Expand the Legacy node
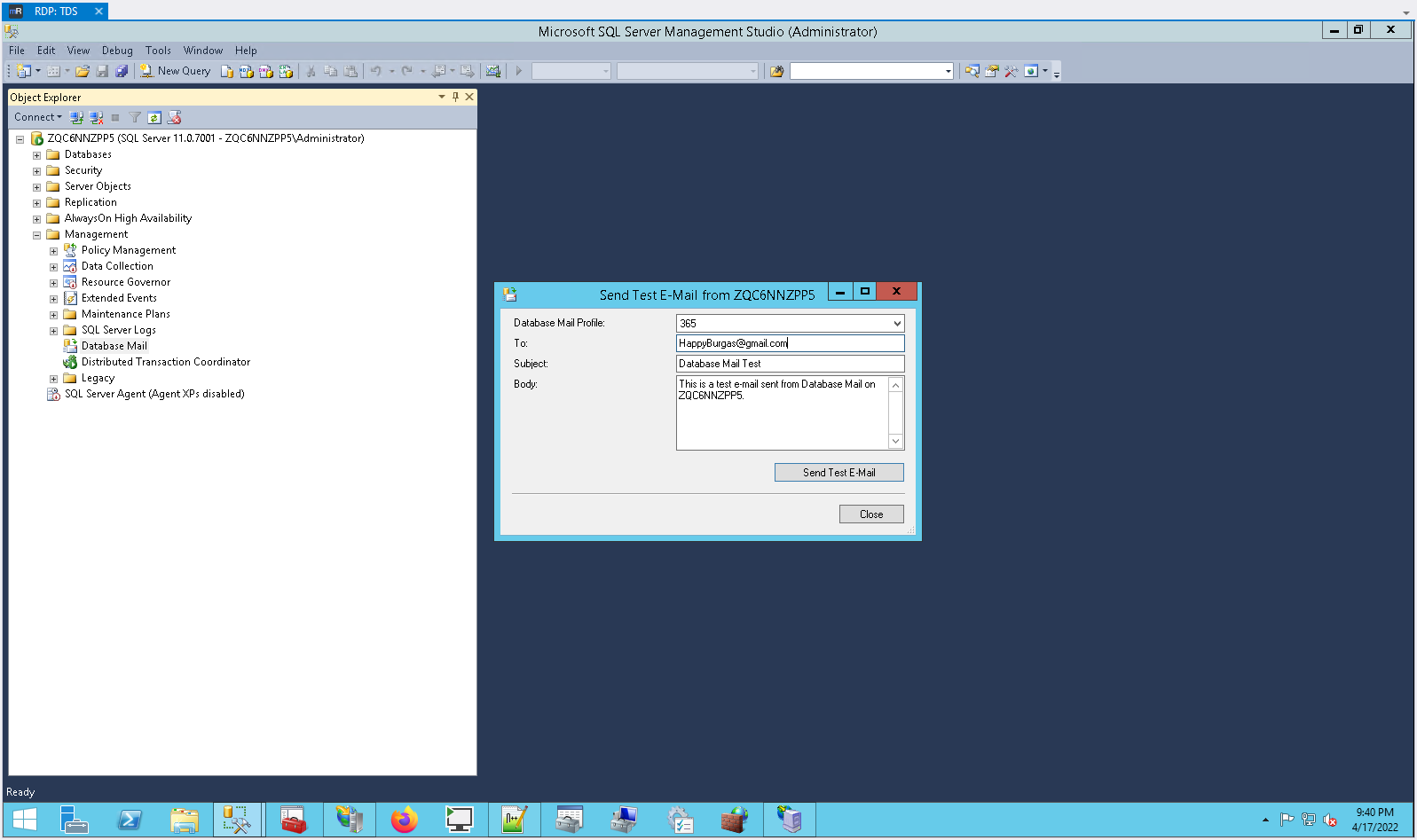This screenshot has height=840, width=1417. click(x=54, y=379)
